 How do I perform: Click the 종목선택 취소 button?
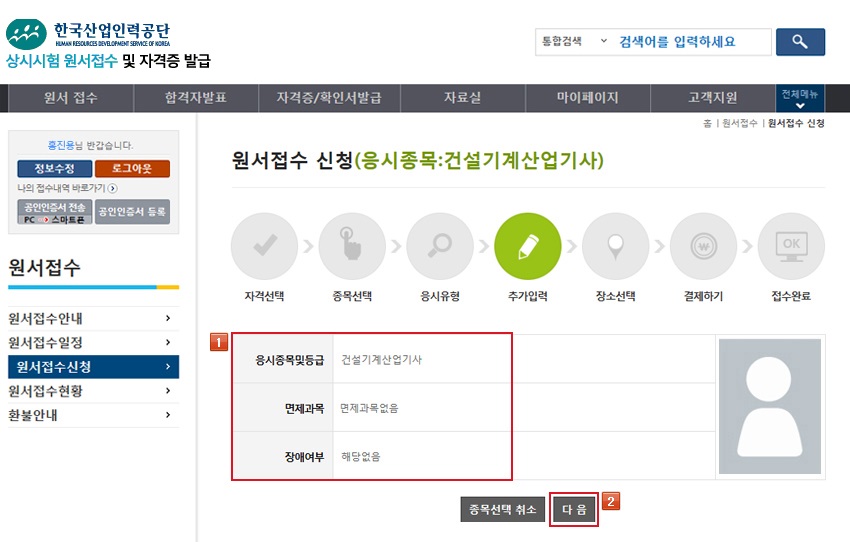502,509
